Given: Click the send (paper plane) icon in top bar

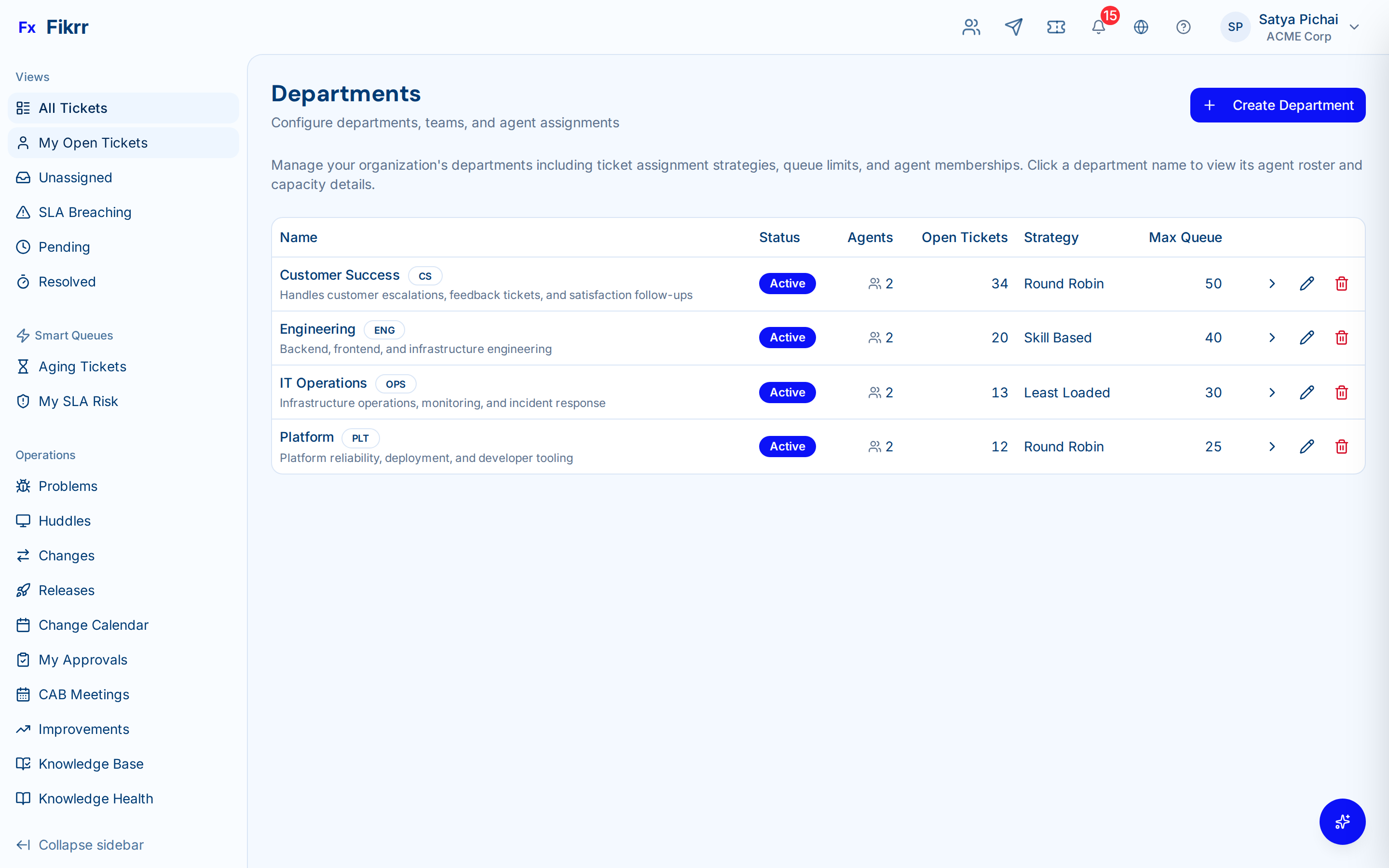Looking at the screenshot, I should 1014,27.
